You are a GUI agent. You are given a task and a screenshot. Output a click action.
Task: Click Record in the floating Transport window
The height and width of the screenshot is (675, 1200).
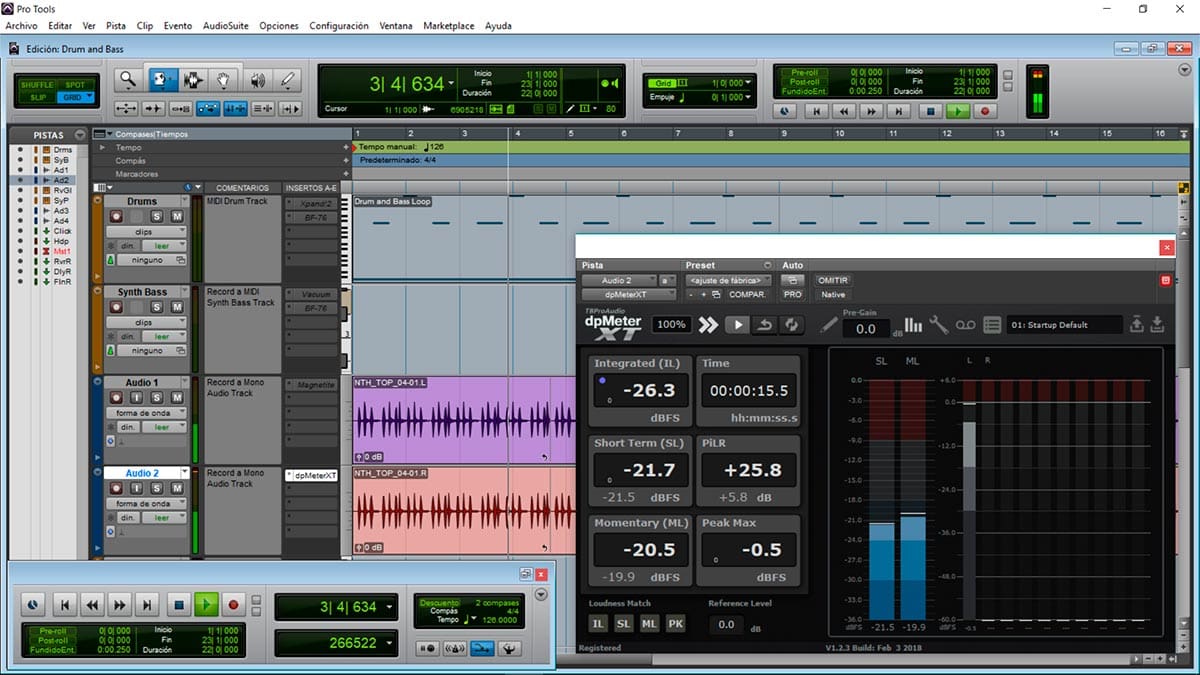[x=234, y=604]
